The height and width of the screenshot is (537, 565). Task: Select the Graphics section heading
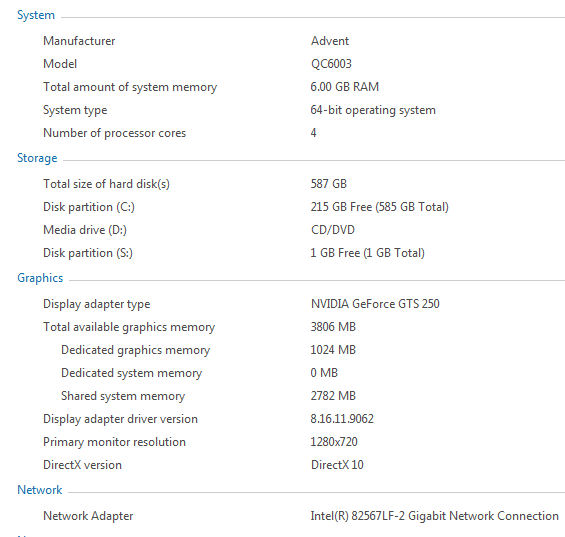[x=40, y=278]
